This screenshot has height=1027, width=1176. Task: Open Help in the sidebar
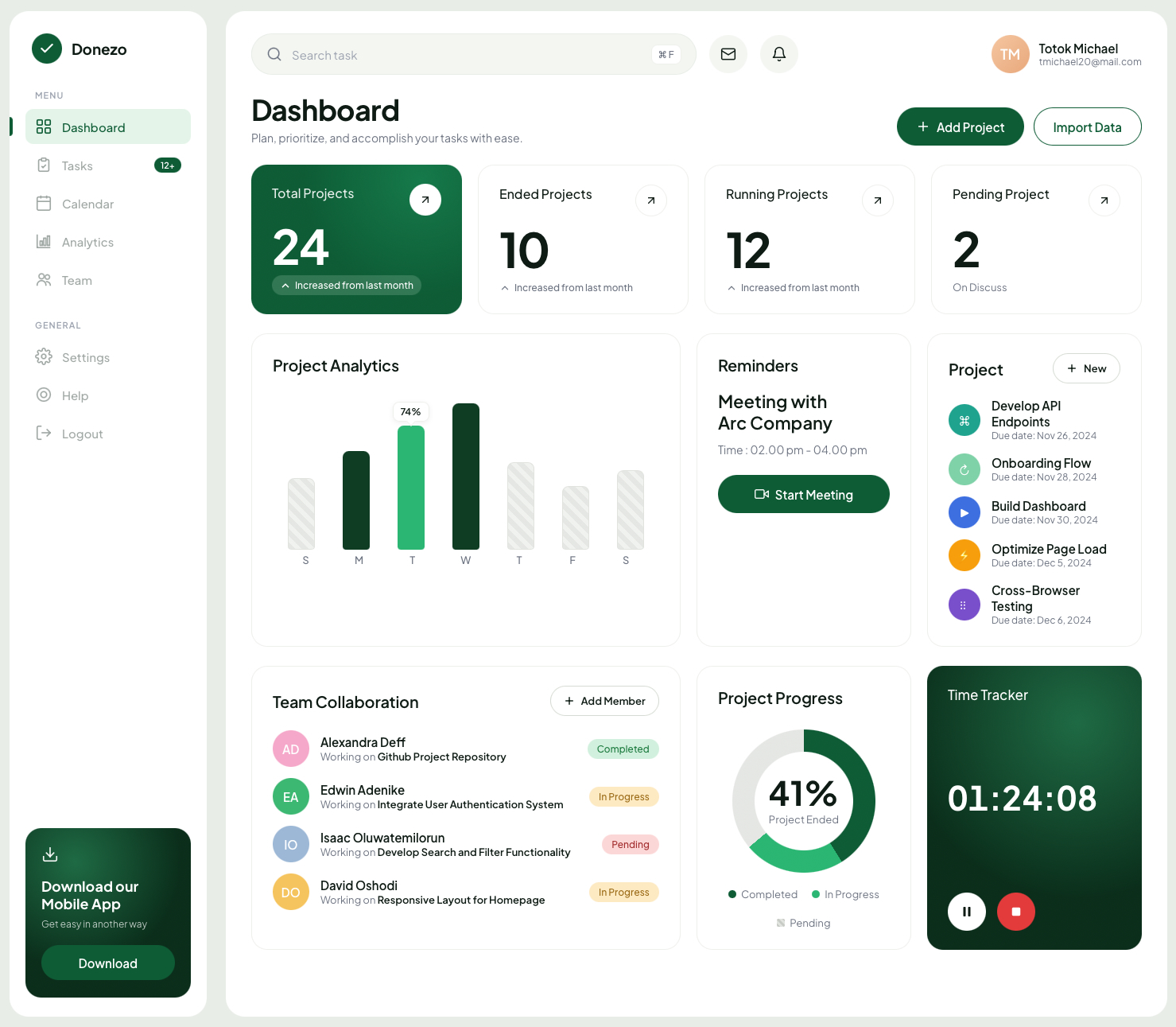pos(108,395)
